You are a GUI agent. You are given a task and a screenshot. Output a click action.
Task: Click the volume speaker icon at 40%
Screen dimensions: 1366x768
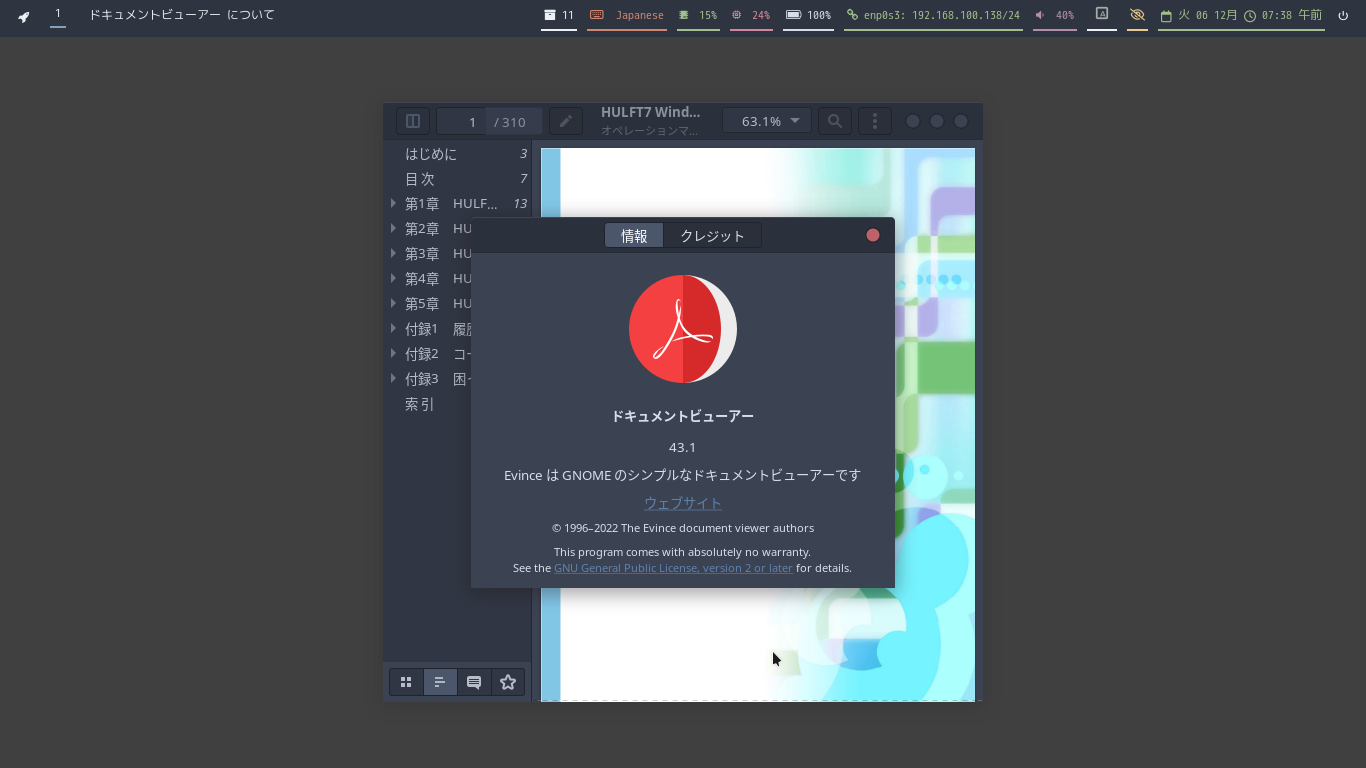click(1040, 15)
